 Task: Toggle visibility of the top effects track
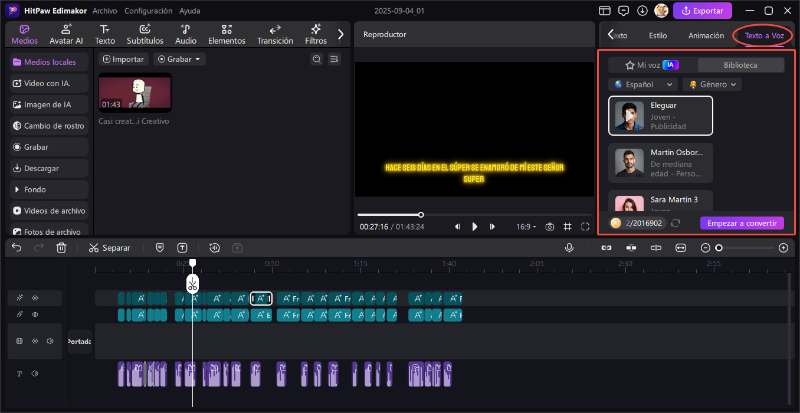coord(35,298)
